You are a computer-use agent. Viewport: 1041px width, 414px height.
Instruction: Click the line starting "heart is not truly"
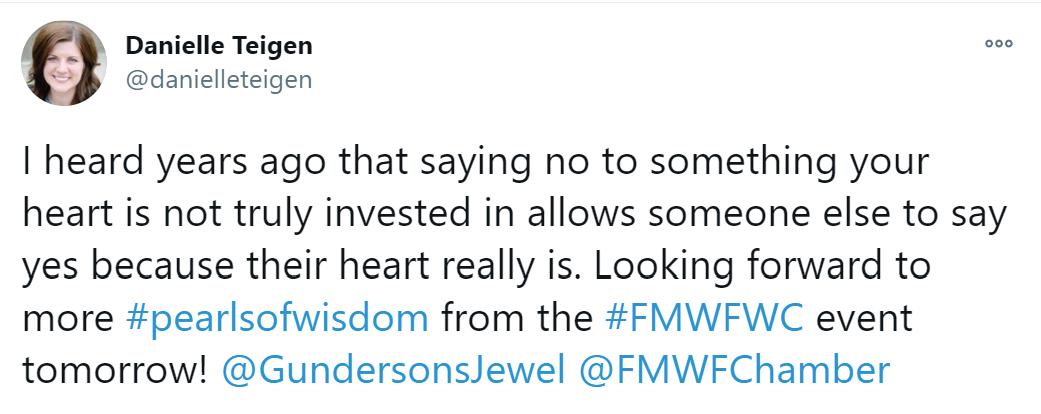point(515,216)
